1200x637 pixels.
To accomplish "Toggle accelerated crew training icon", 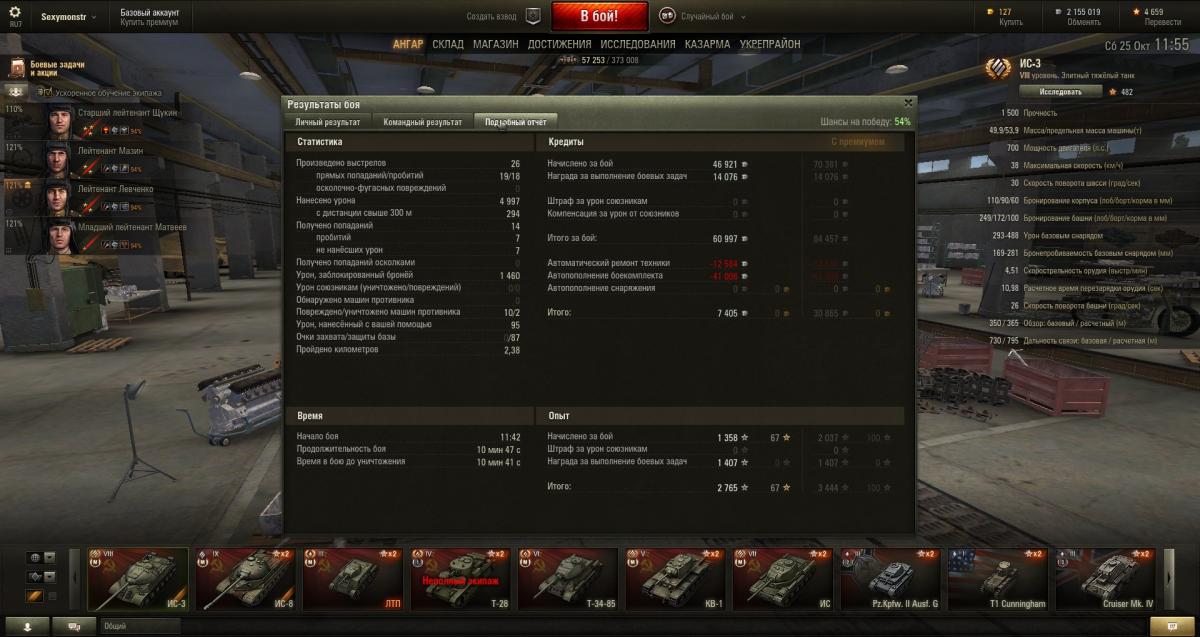I will (x=45, y=93).
